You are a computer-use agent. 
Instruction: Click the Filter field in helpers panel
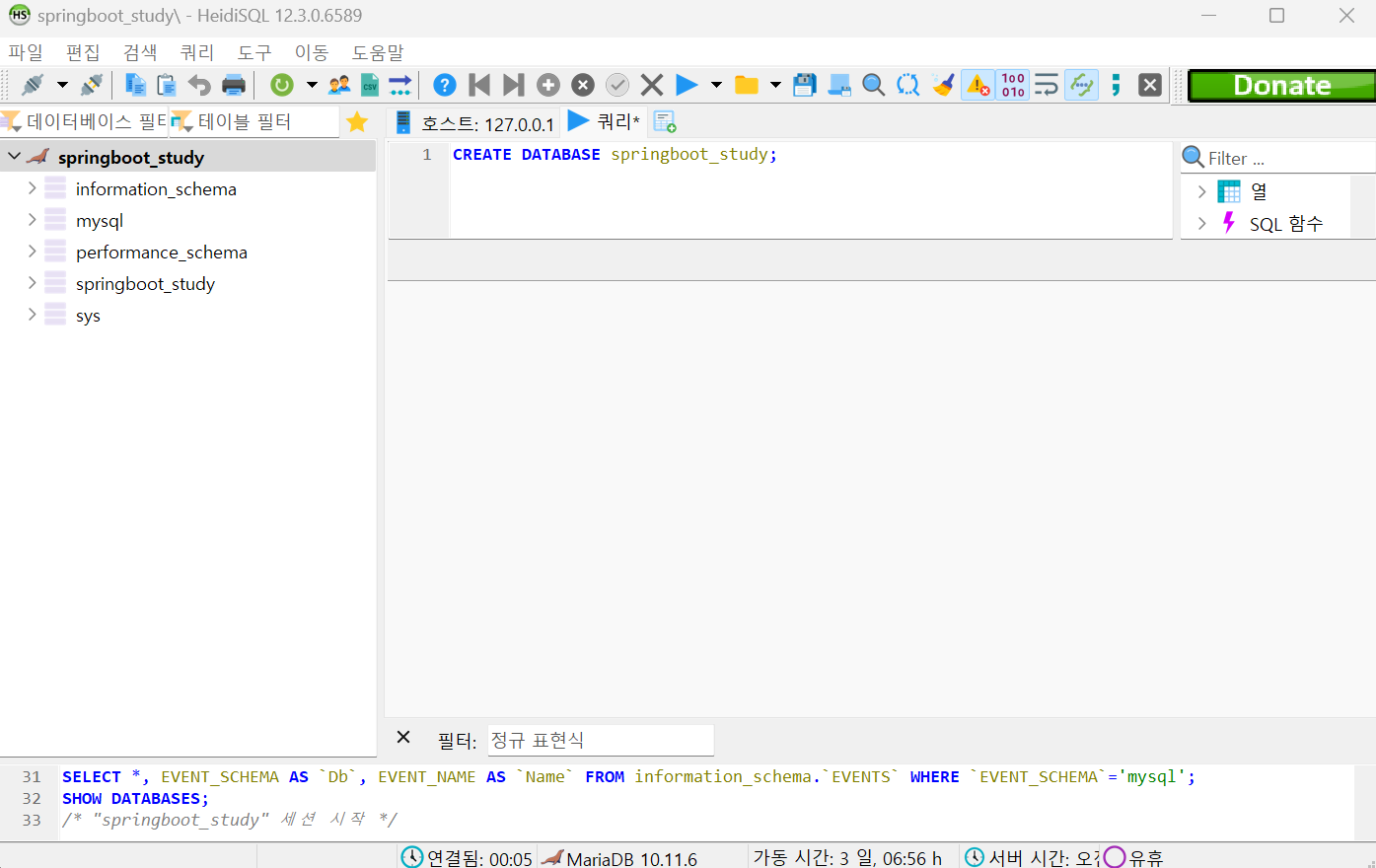1289,158
